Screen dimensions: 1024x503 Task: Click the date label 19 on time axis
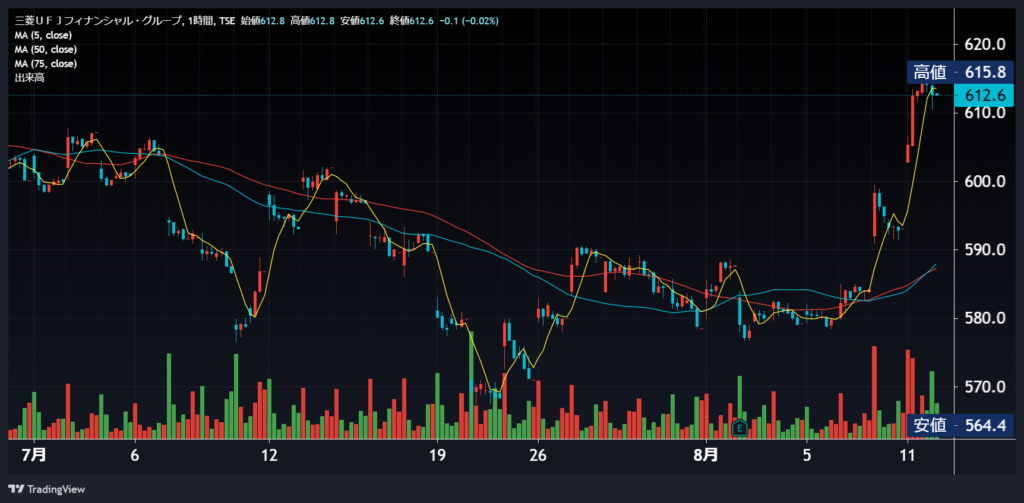tap(437, 455)
